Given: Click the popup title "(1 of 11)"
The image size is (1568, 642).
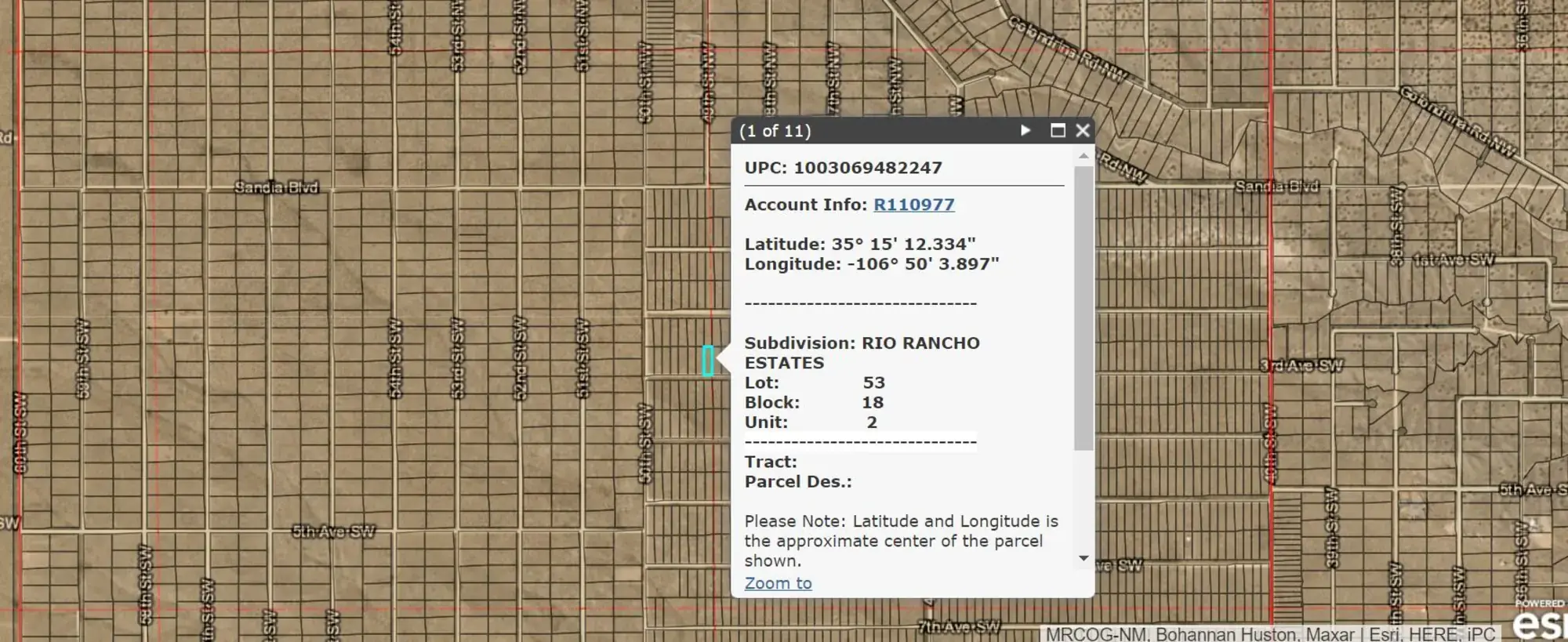Looking at the screenshot, I should [775, 131].
